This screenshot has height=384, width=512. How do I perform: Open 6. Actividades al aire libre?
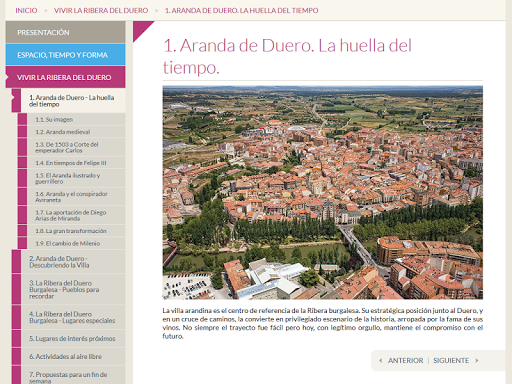pyautogui.click(x=69, y=356)
